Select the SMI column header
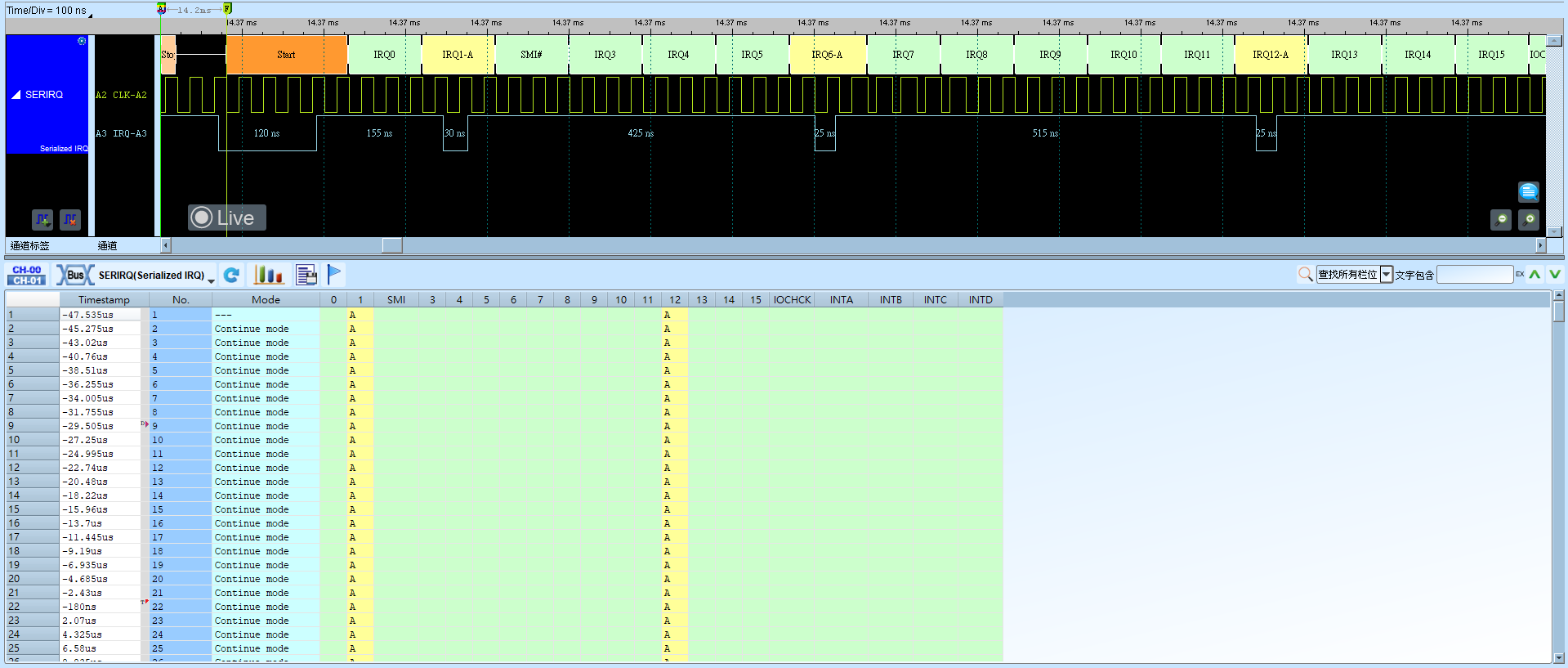 (x=396, y=300)
